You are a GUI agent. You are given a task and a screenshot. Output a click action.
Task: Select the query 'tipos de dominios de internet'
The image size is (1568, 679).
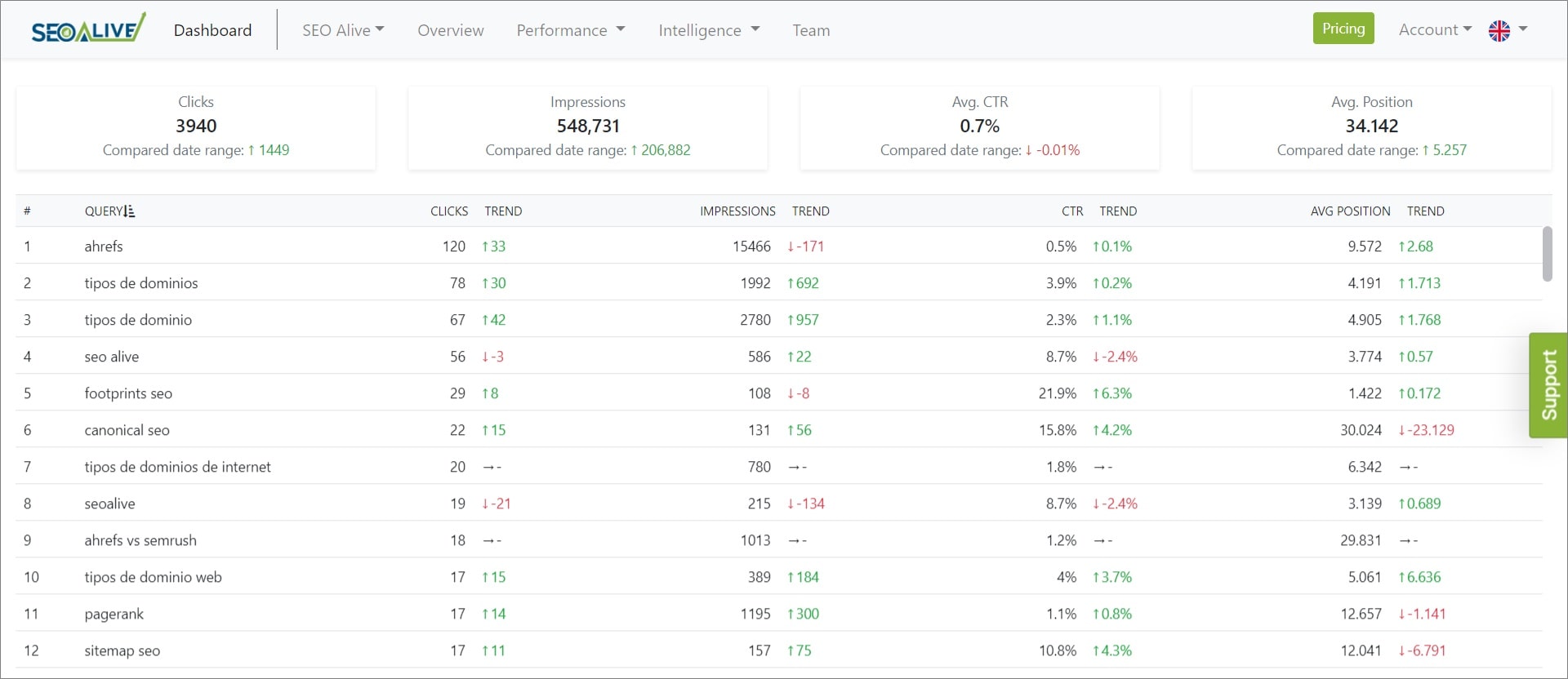pyautogui.click(x=177, y=467)
